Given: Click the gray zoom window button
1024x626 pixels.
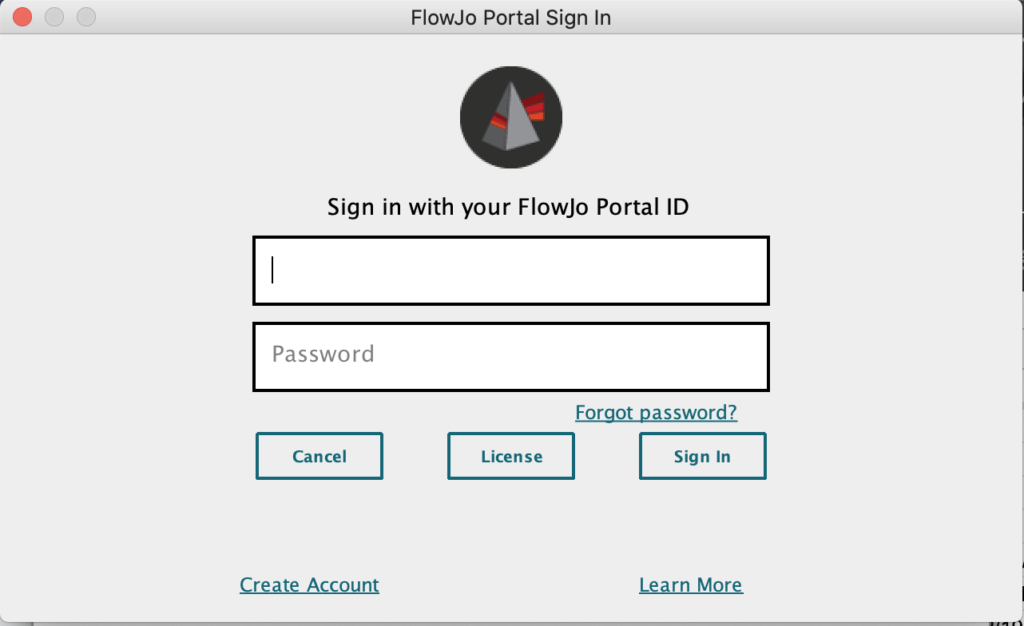Looking at the screenshot, I should [x=86, y=17].
